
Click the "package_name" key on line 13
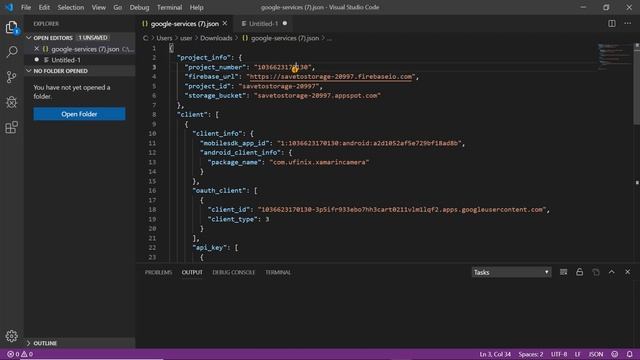pos(234,162)
